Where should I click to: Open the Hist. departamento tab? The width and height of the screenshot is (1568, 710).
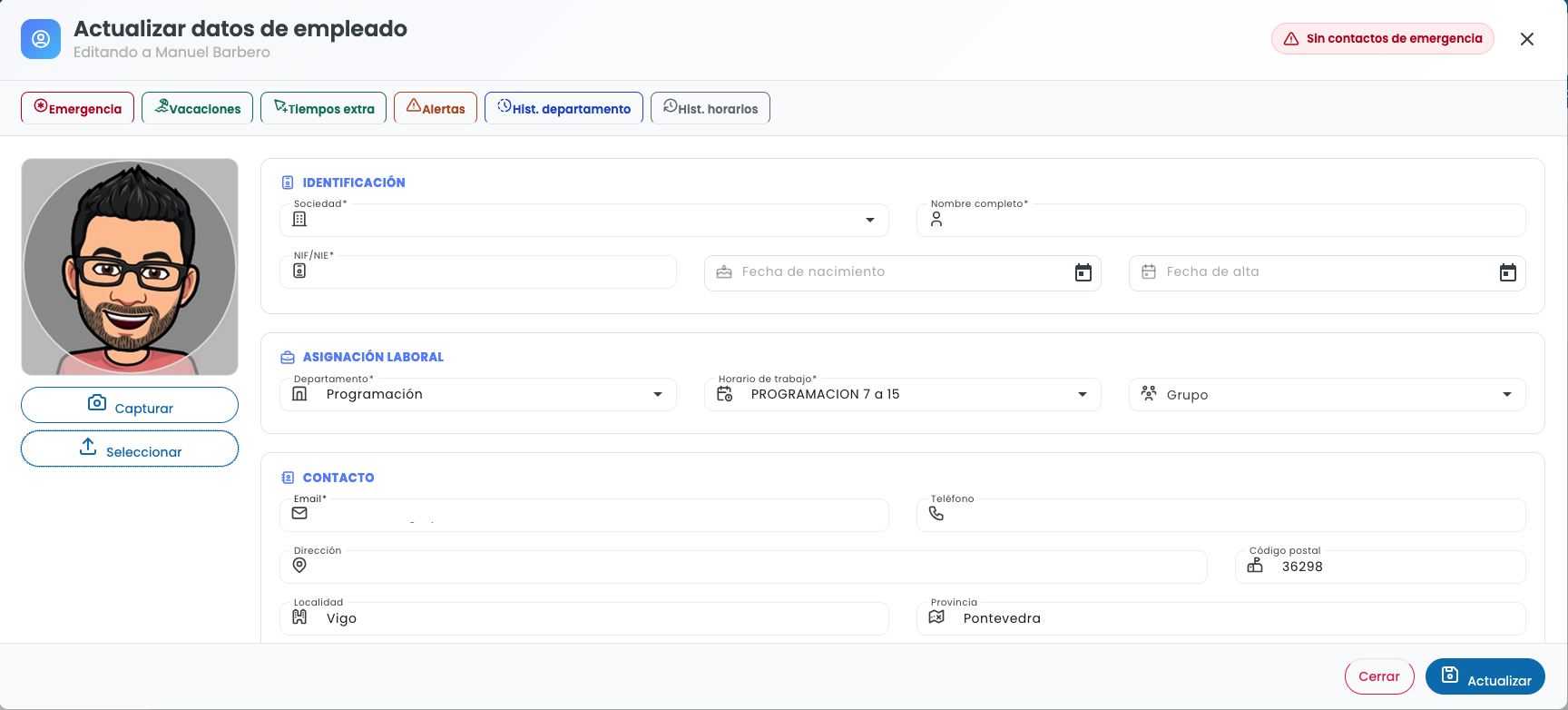[x=563, y=108]
